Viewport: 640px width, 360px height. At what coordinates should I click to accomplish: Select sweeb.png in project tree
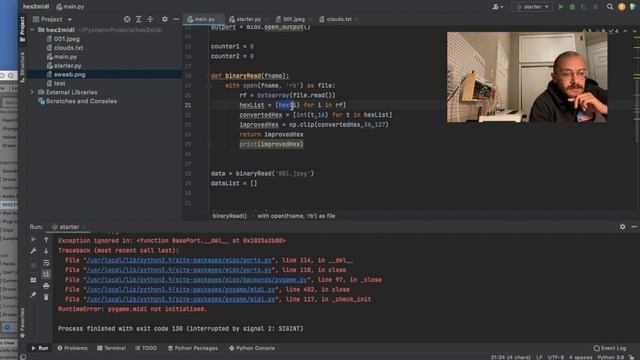pyautogui.click(x=69, y=74)
